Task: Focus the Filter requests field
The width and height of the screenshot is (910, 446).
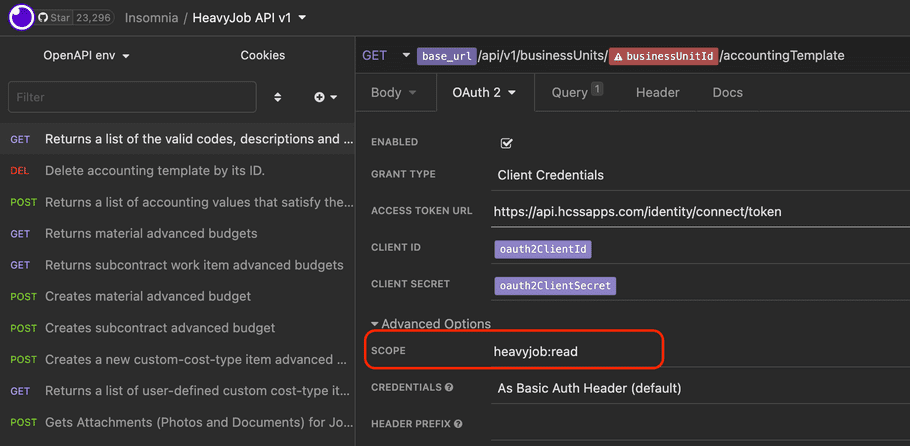Action: point(132,97)
